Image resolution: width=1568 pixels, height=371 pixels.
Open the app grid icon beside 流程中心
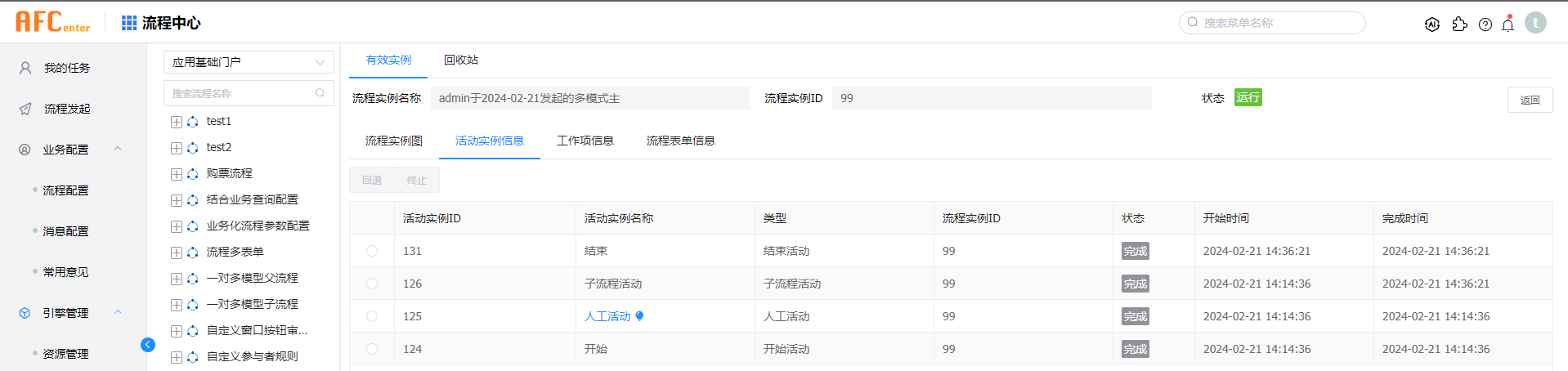129,23
